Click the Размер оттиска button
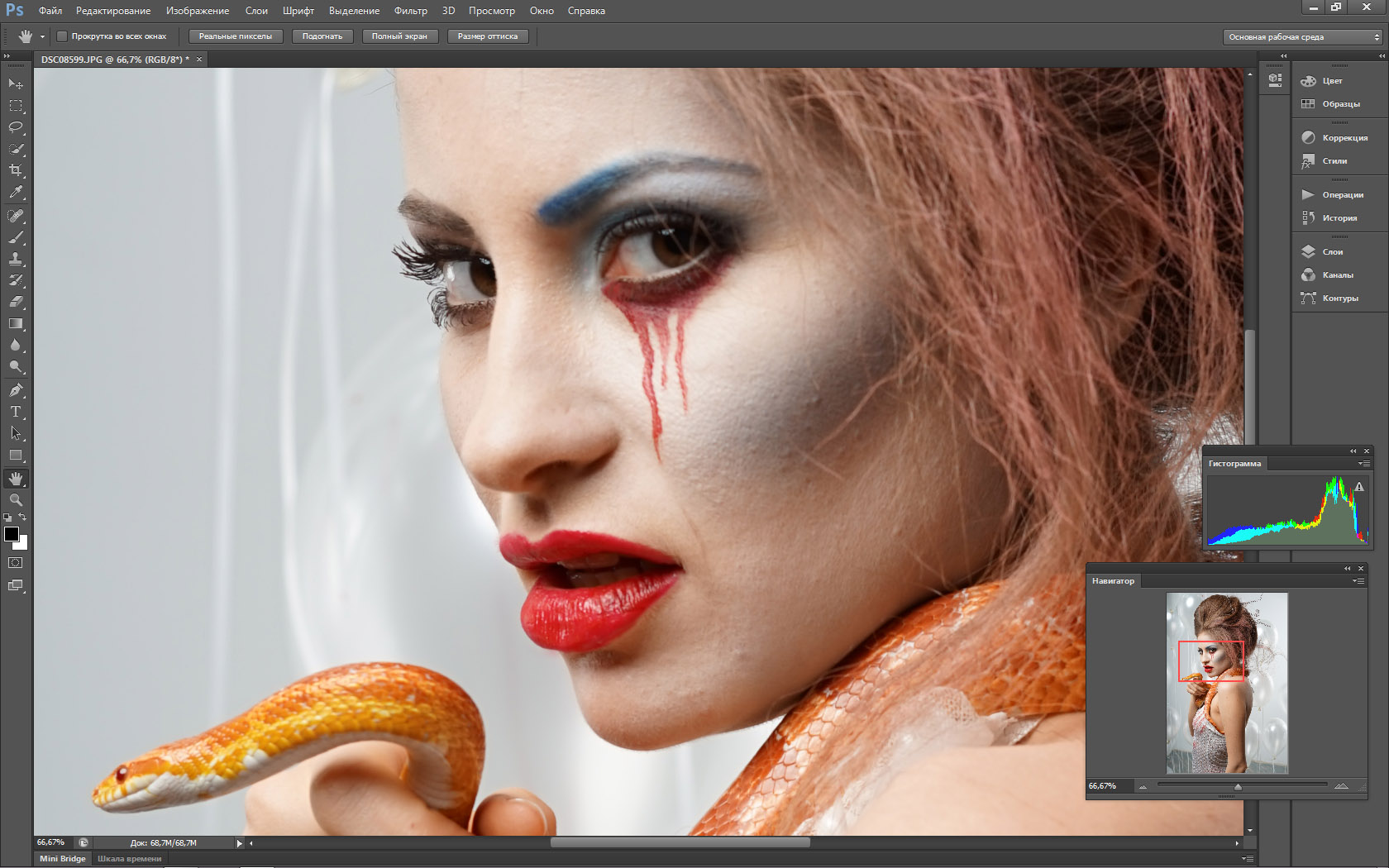Viewport: 1389px width, 868px height. tap(488, 36)
